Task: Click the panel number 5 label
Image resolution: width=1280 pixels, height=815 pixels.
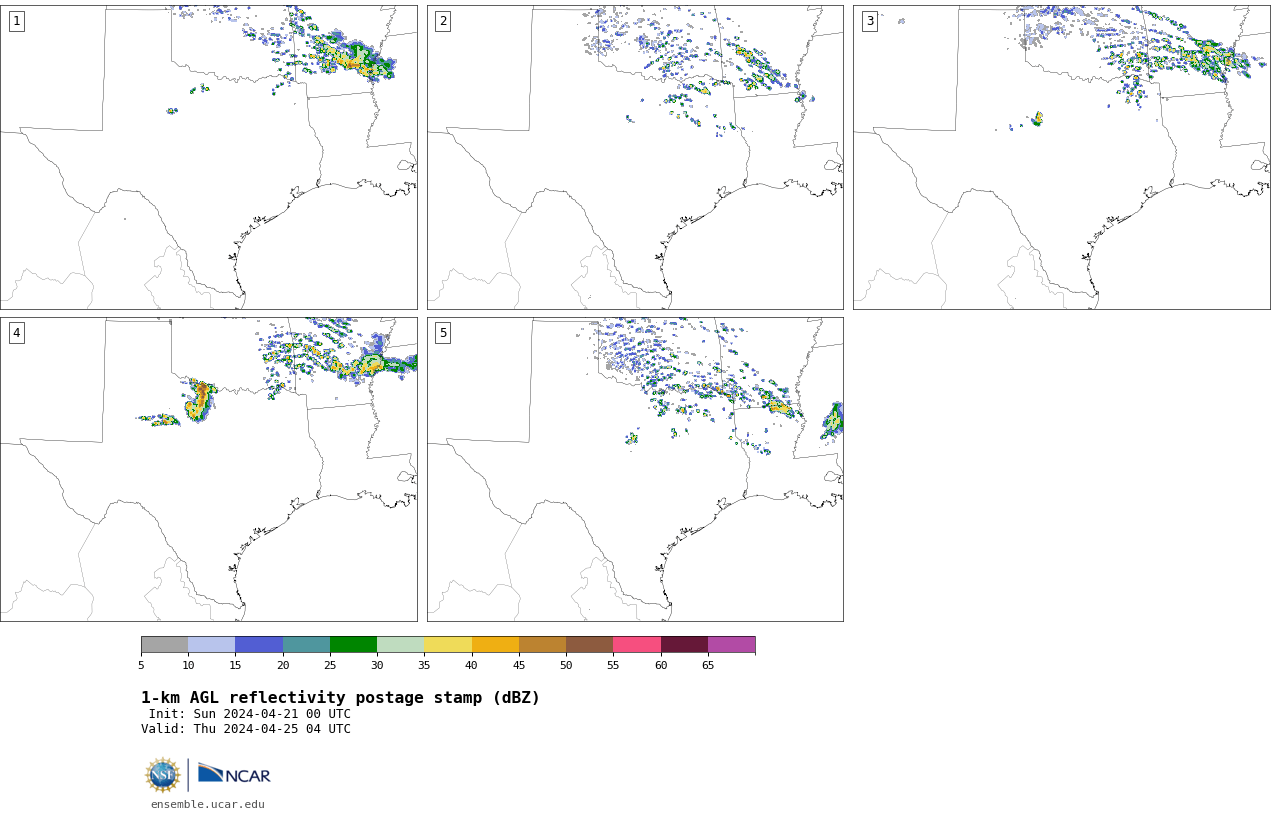Action: 443,333
